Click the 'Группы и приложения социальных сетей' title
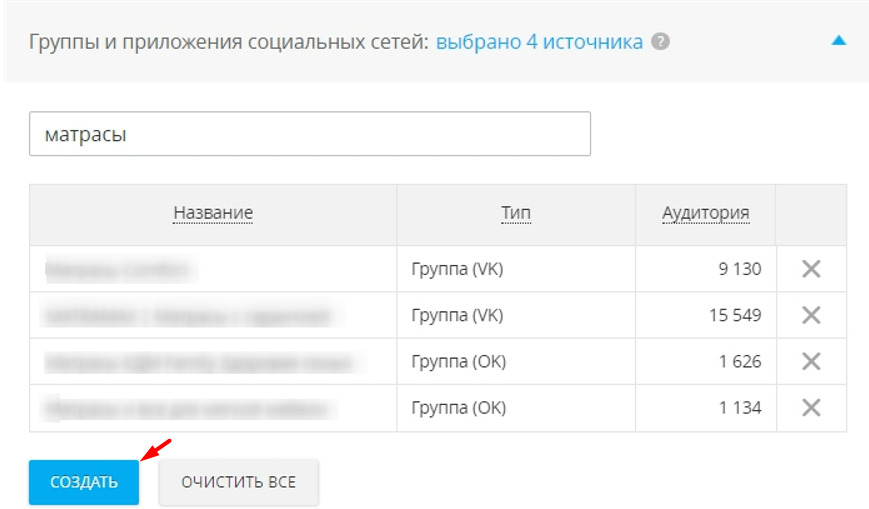Screen dimensions: 869x509 (228, 42)
